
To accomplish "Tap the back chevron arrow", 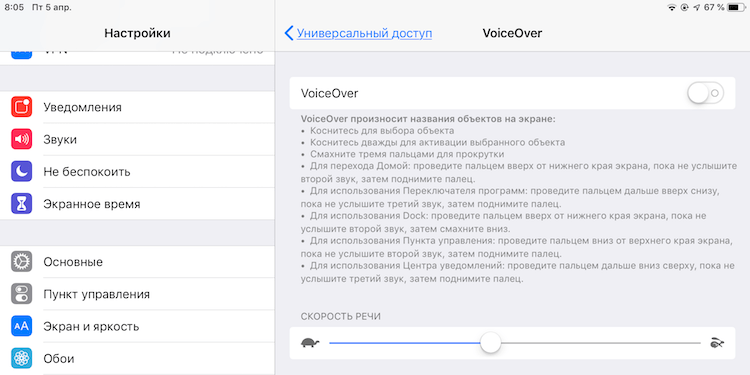I will click(288, 33).
